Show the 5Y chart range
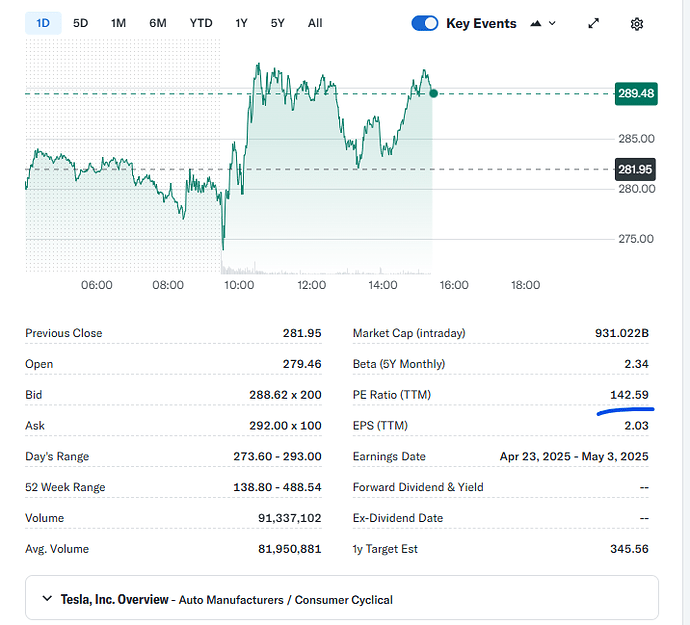 coord(278,23)
